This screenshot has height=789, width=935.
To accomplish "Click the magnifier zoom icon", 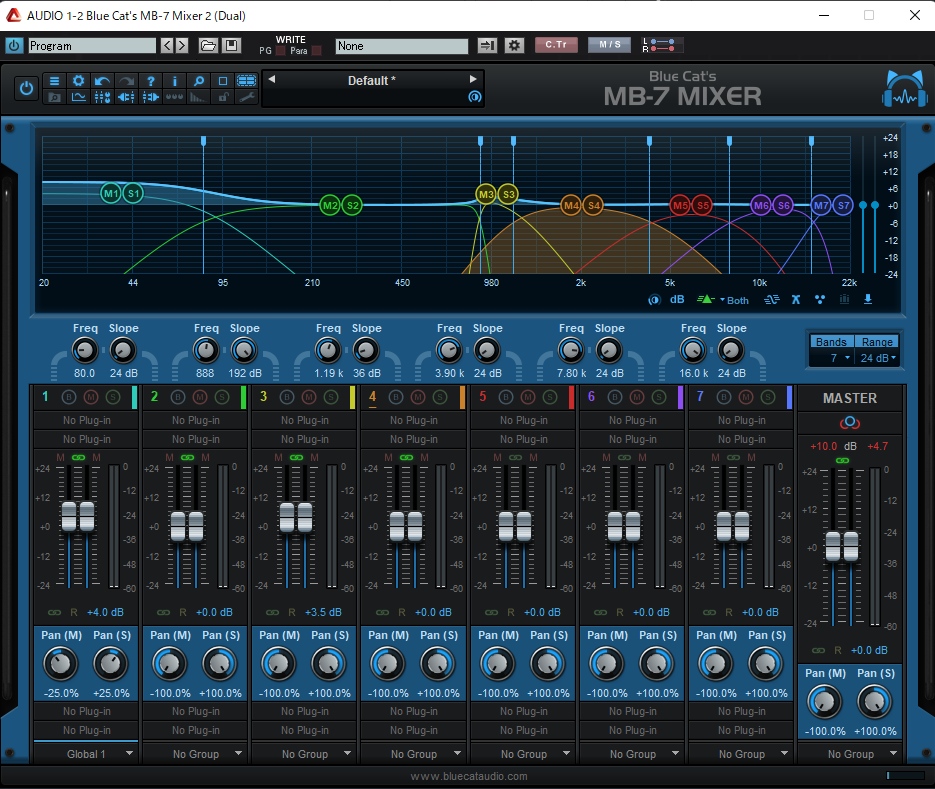I will [199, 81].
